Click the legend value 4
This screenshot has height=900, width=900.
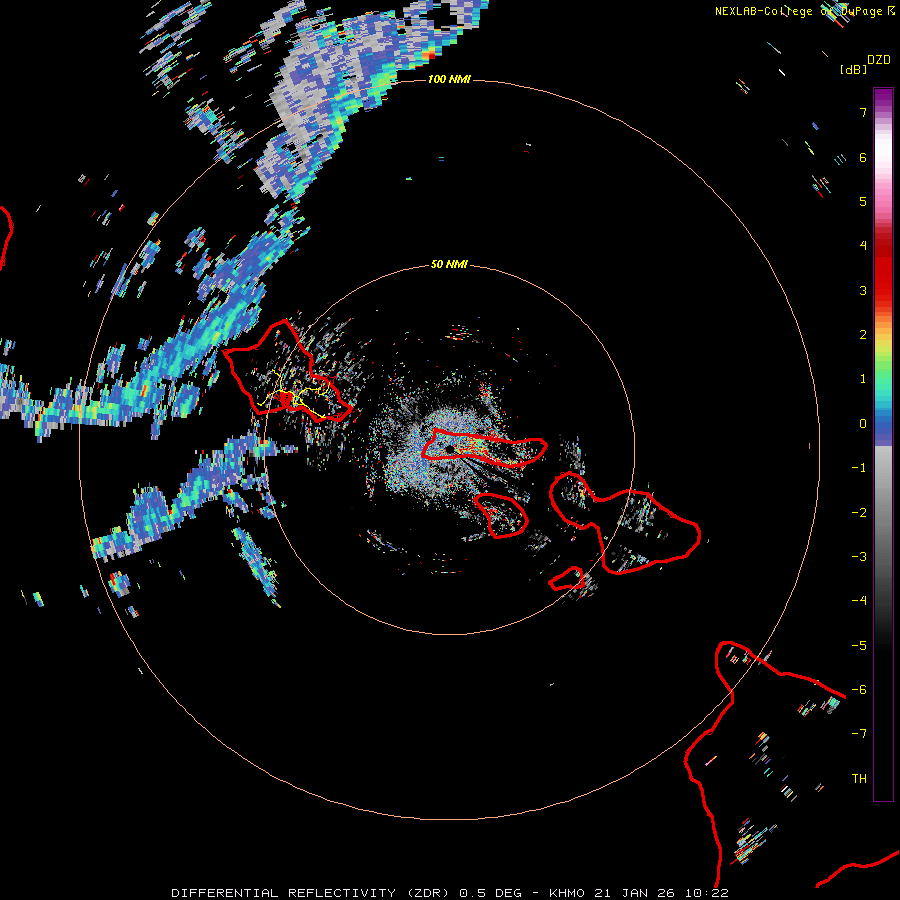pos(863,246)
